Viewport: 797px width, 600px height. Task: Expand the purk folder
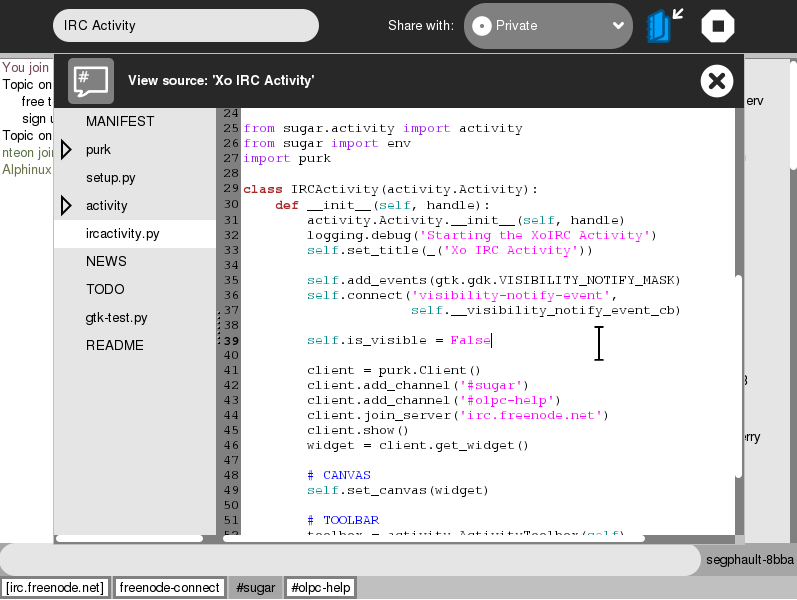pyautogui.click(x=66, y=149)
